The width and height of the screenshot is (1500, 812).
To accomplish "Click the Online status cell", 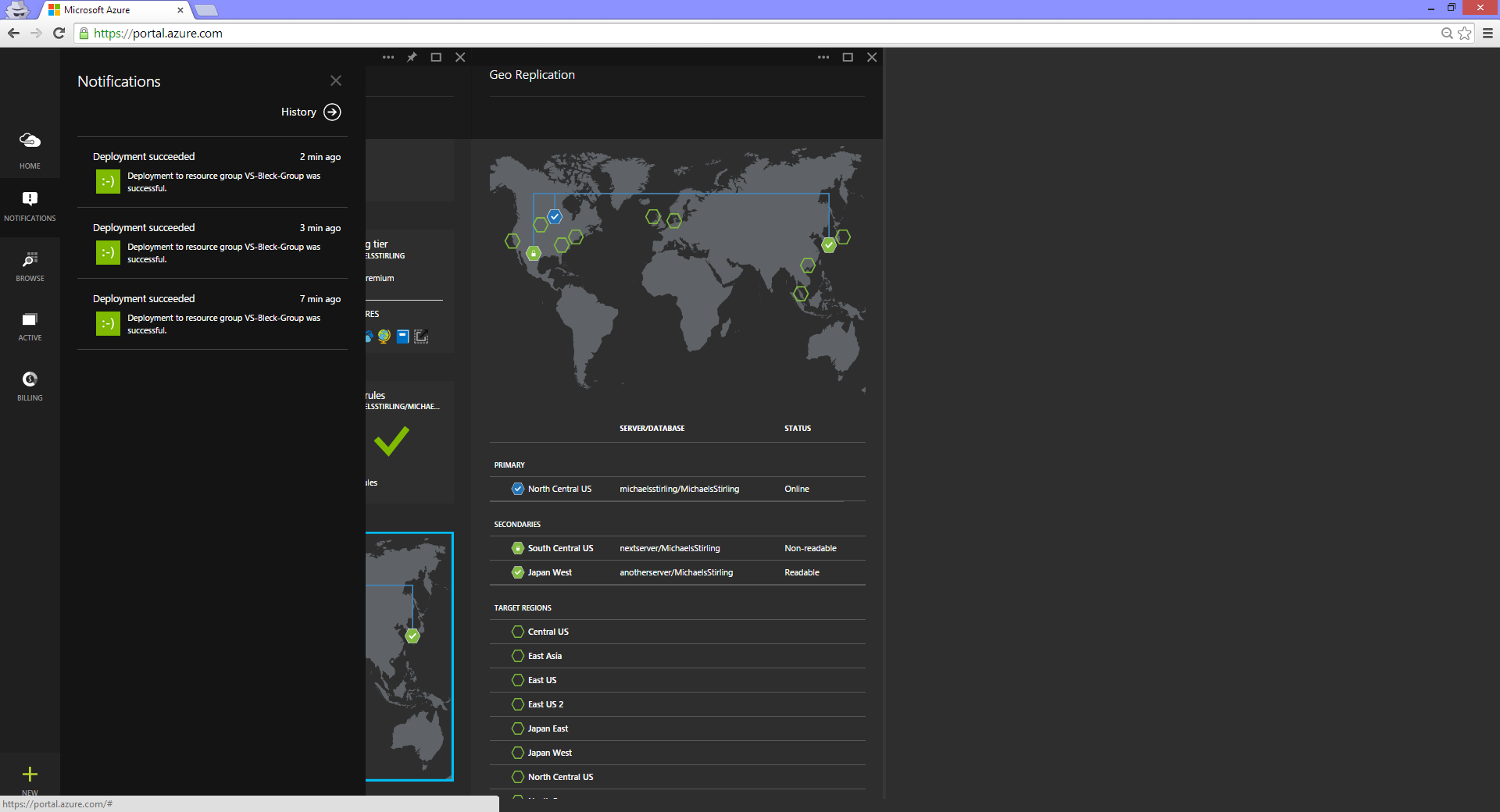I will (797, 489).
